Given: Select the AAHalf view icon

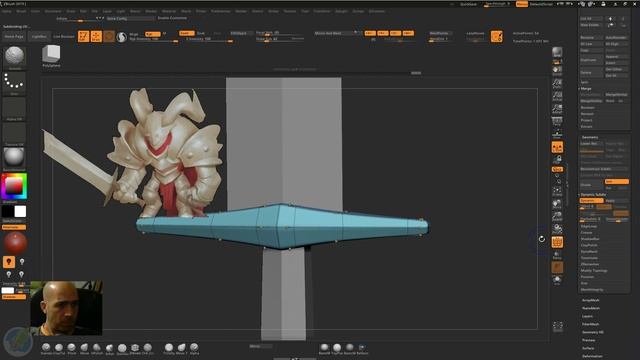Looking at the screenshot, I should 557,109.
